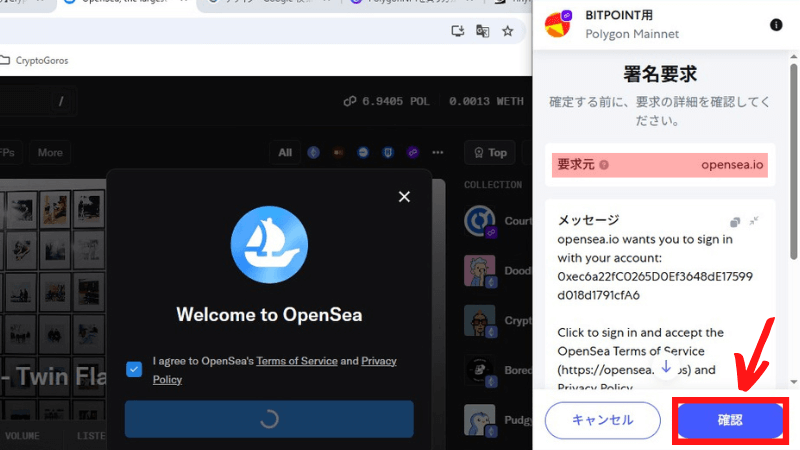Open the MetaMask account info icon
800x450 pixels.
tap(776, 25)
